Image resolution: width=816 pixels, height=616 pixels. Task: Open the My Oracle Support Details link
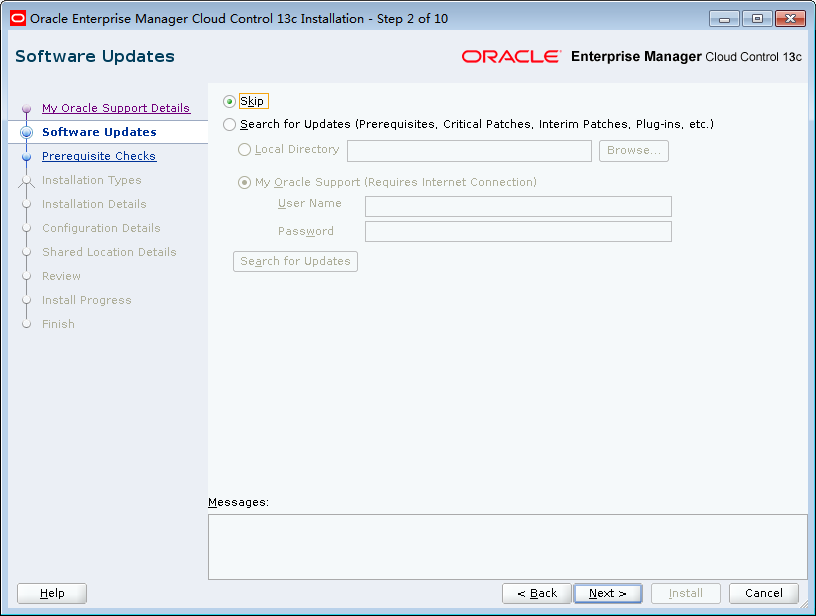tap(116, 108)
